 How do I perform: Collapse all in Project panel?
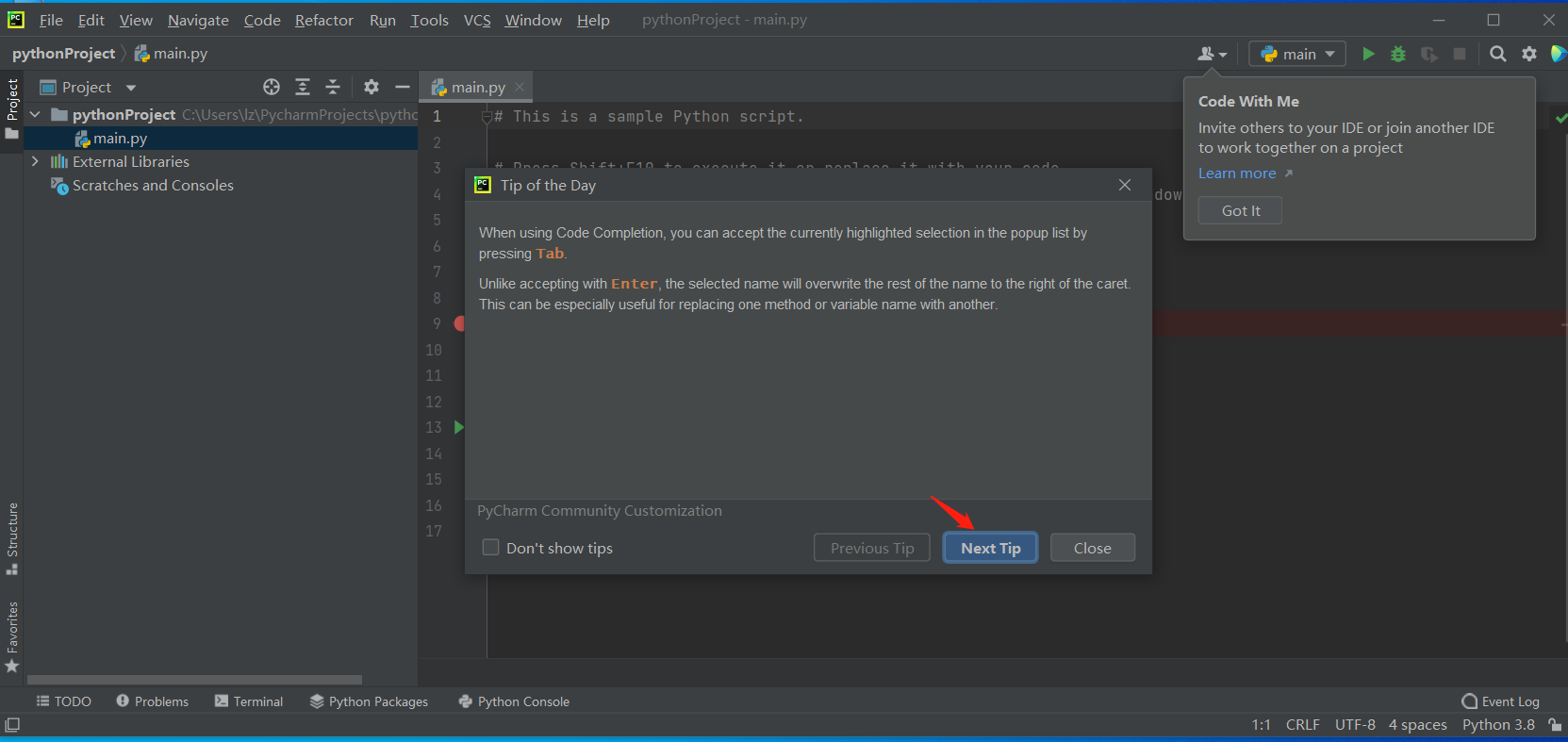coord(333,87)
